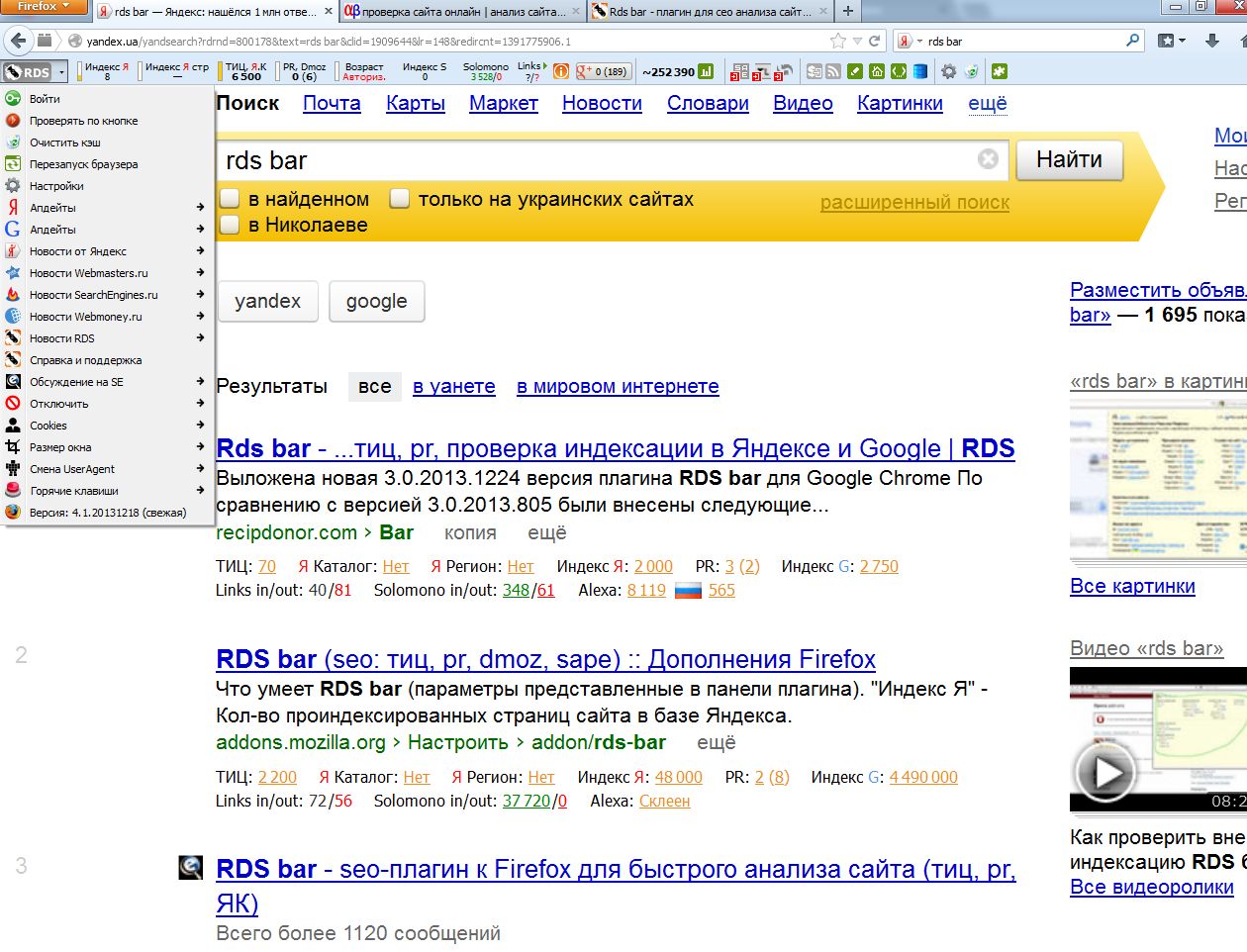Image resolution: width=1247 pixels, height=952 pixels.
Task: Check "только на украинских сайтах" option
Action: (400, 199)
